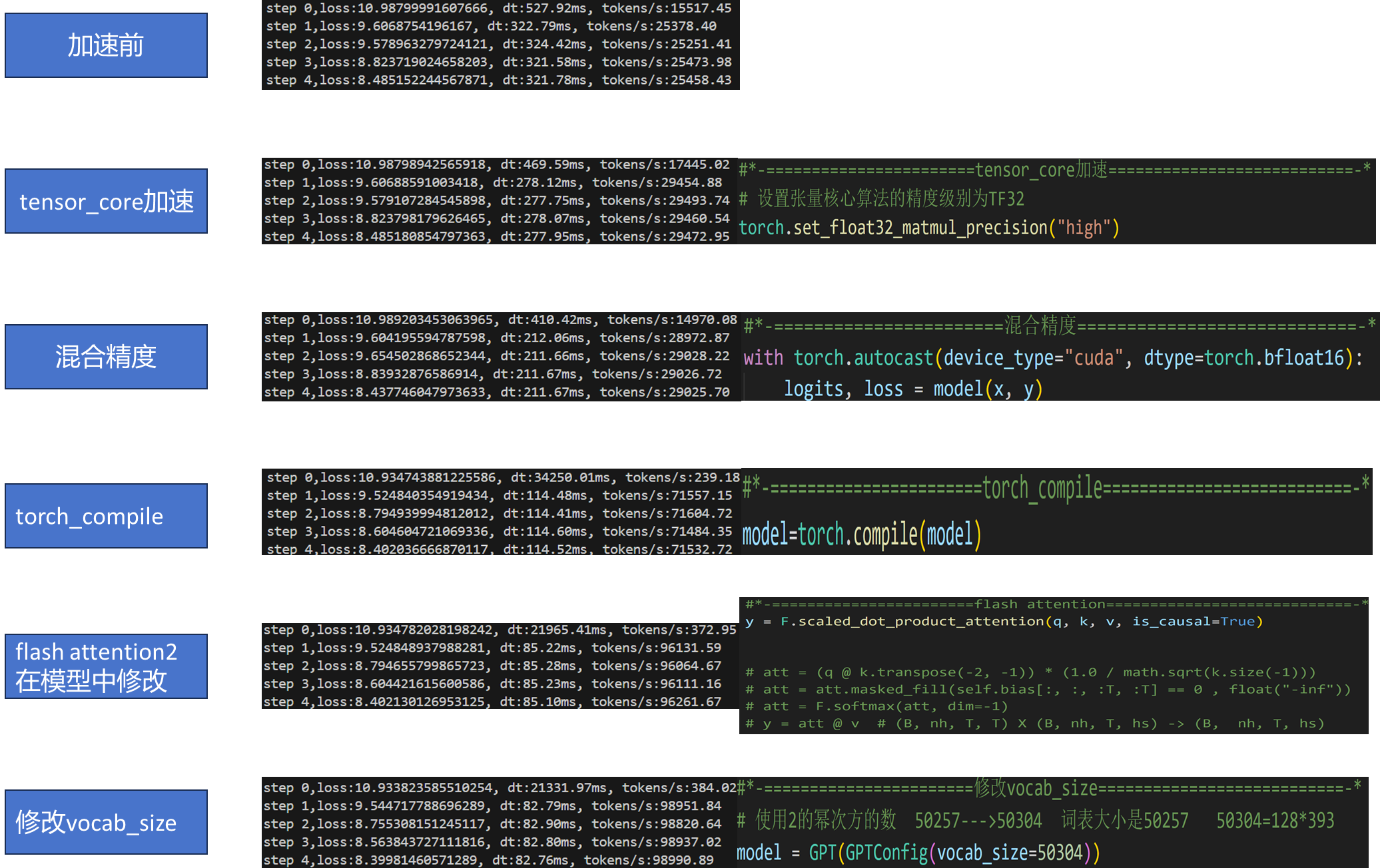
Task: Click the GPTConfig(vocab_size=50304) code line
Action: coord(918,853)
